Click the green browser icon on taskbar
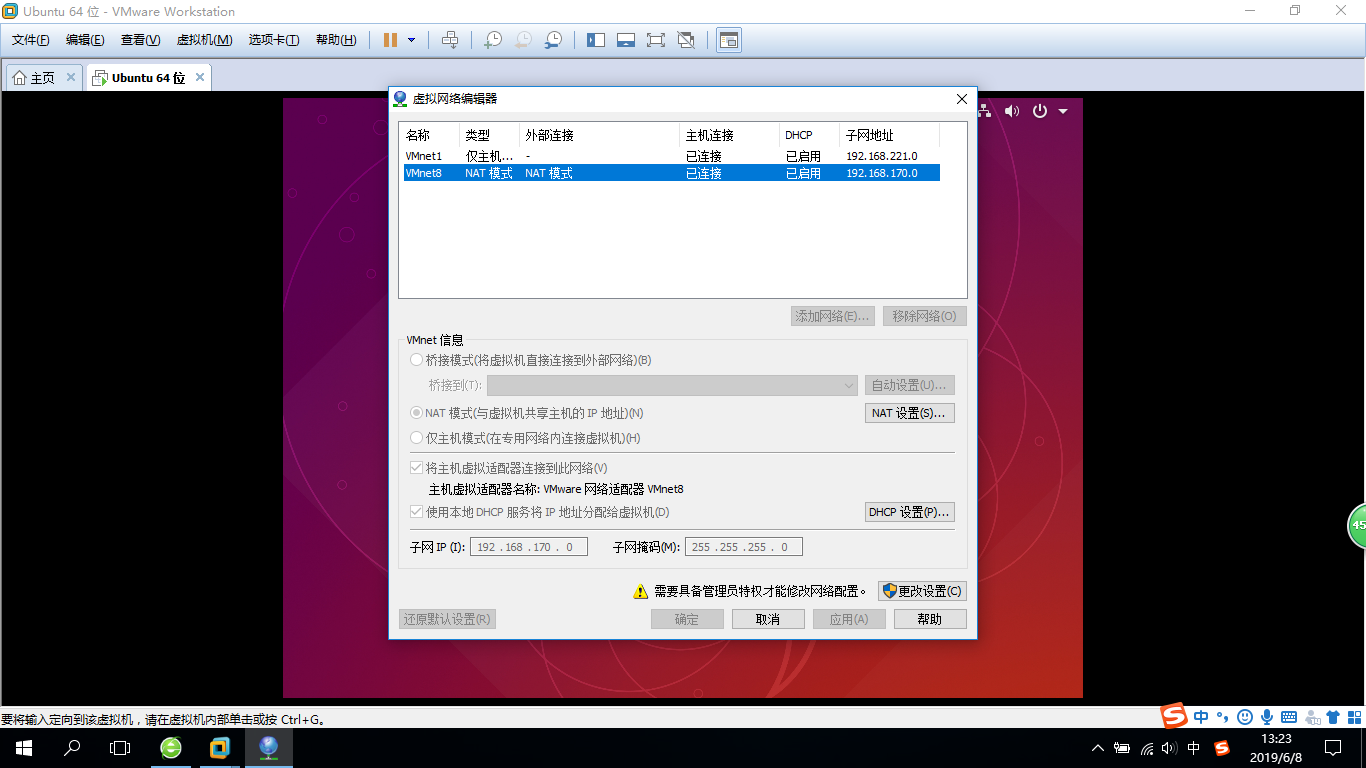The width and height of the screenshot is (1366, 768). pyautogui.click(x=171, y=748)
